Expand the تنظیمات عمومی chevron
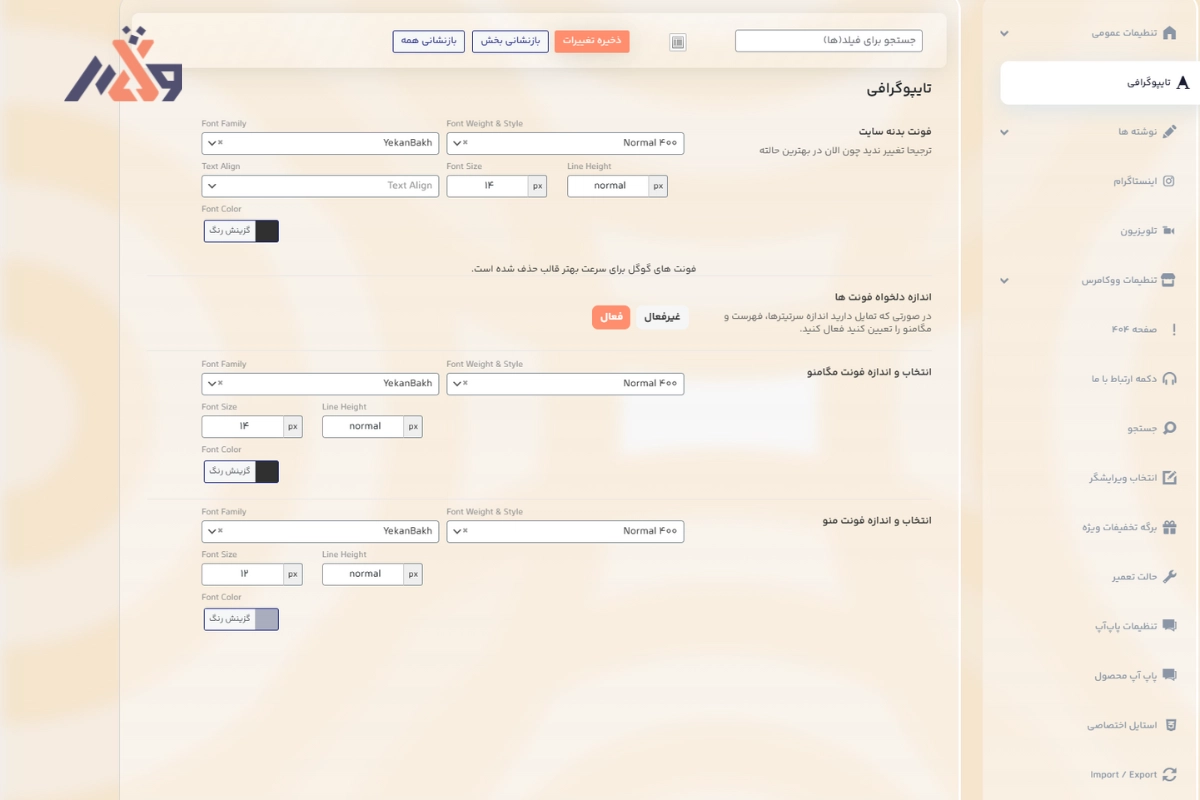The height and width of the screenshot is (800, 1200). pyautogui.click(x=1004, y=33)
